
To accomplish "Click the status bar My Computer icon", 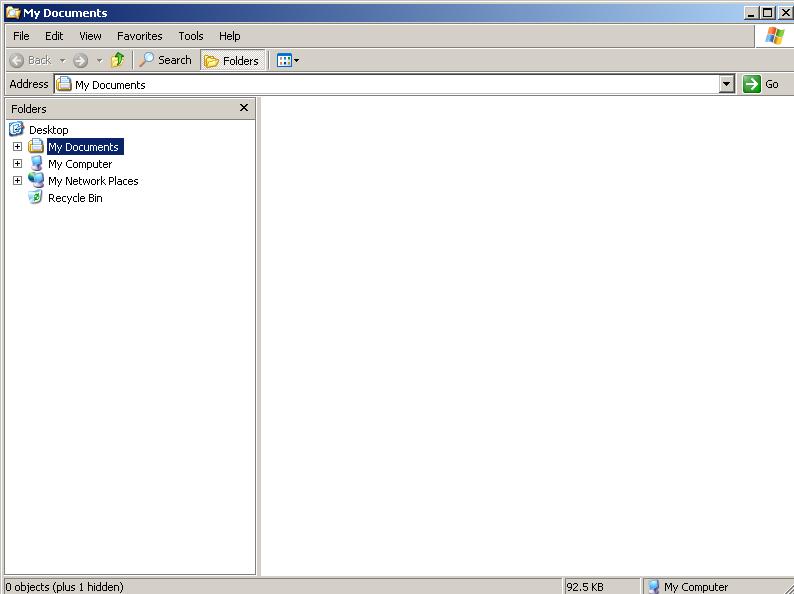I will pyautogui.click(x=654, y=586).
